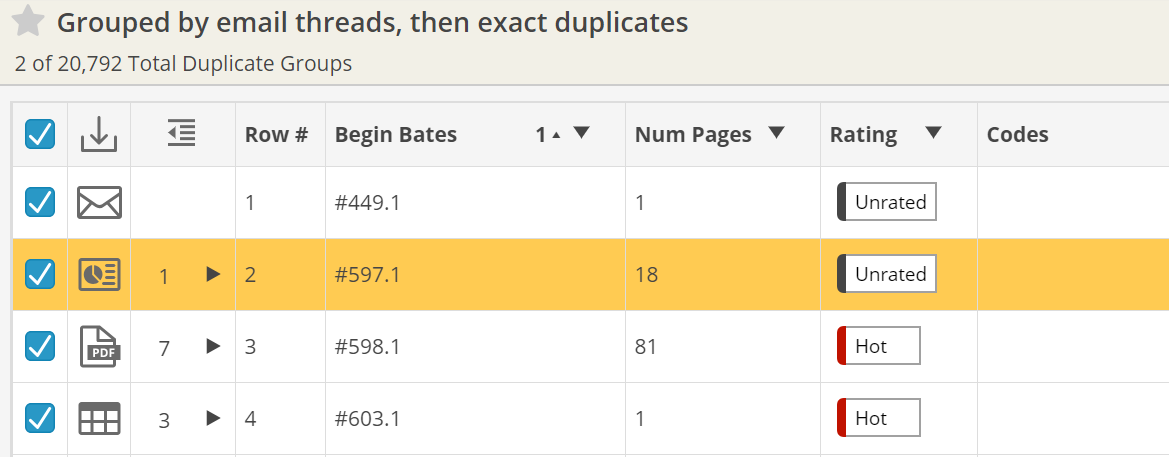Click duplicate count 3 on row #603.1
The image size is (1169, 457).
164,420
